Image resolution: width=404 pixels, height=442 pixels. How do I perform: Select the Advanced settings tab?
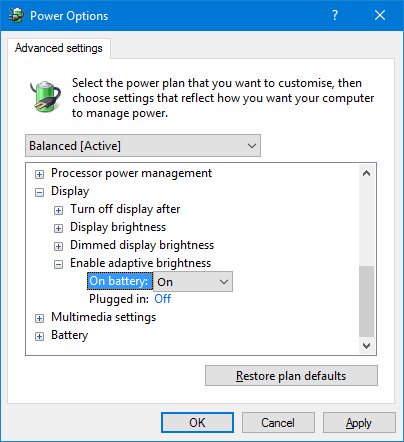coord(59,48)
